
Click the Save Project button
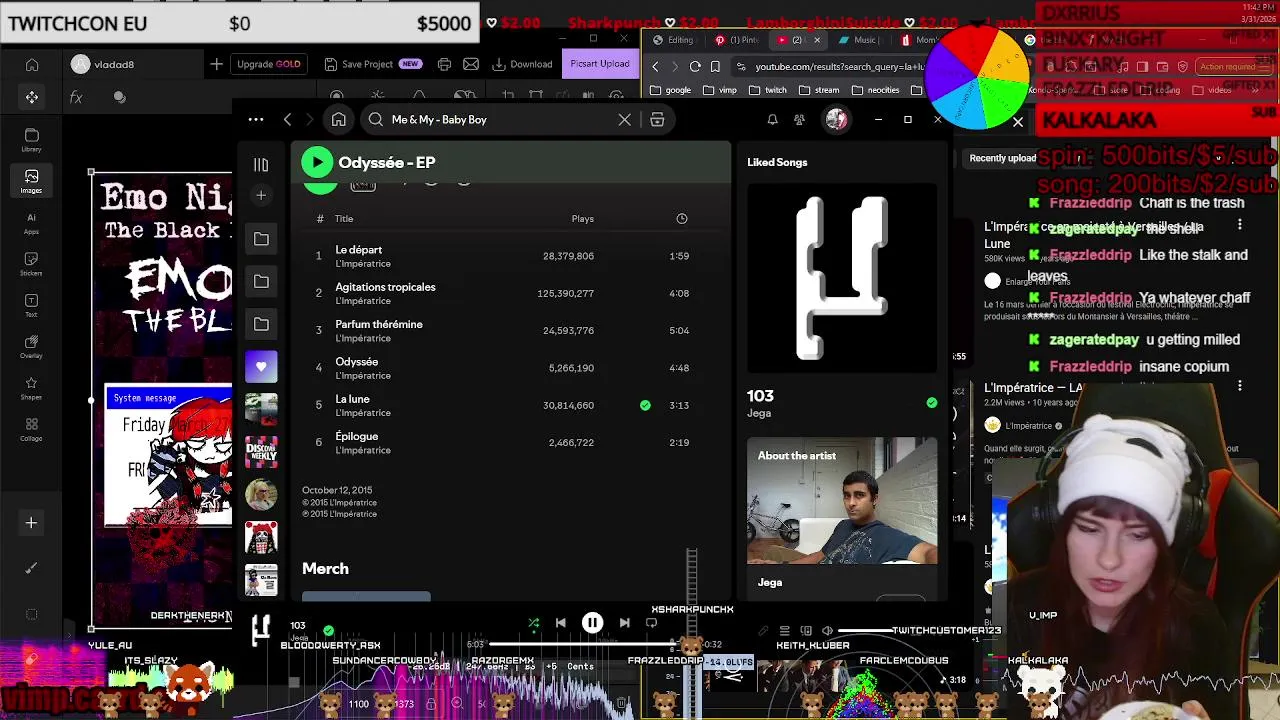373,64
